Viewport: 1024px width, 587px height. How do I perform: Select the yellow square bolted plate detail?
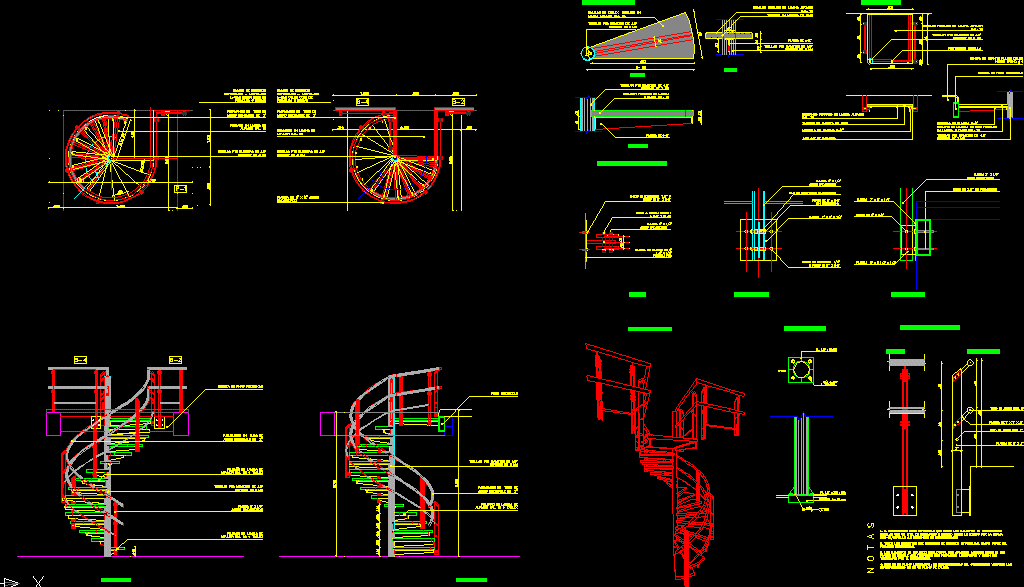[x=758, y=240]
